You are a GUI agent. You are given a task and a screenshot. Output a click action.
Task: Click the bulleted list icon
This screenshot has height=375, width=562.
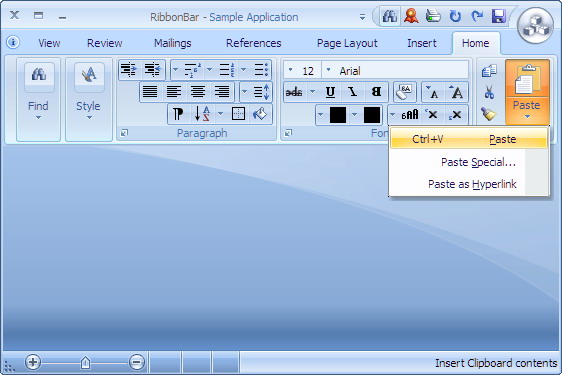pos(261,70)
